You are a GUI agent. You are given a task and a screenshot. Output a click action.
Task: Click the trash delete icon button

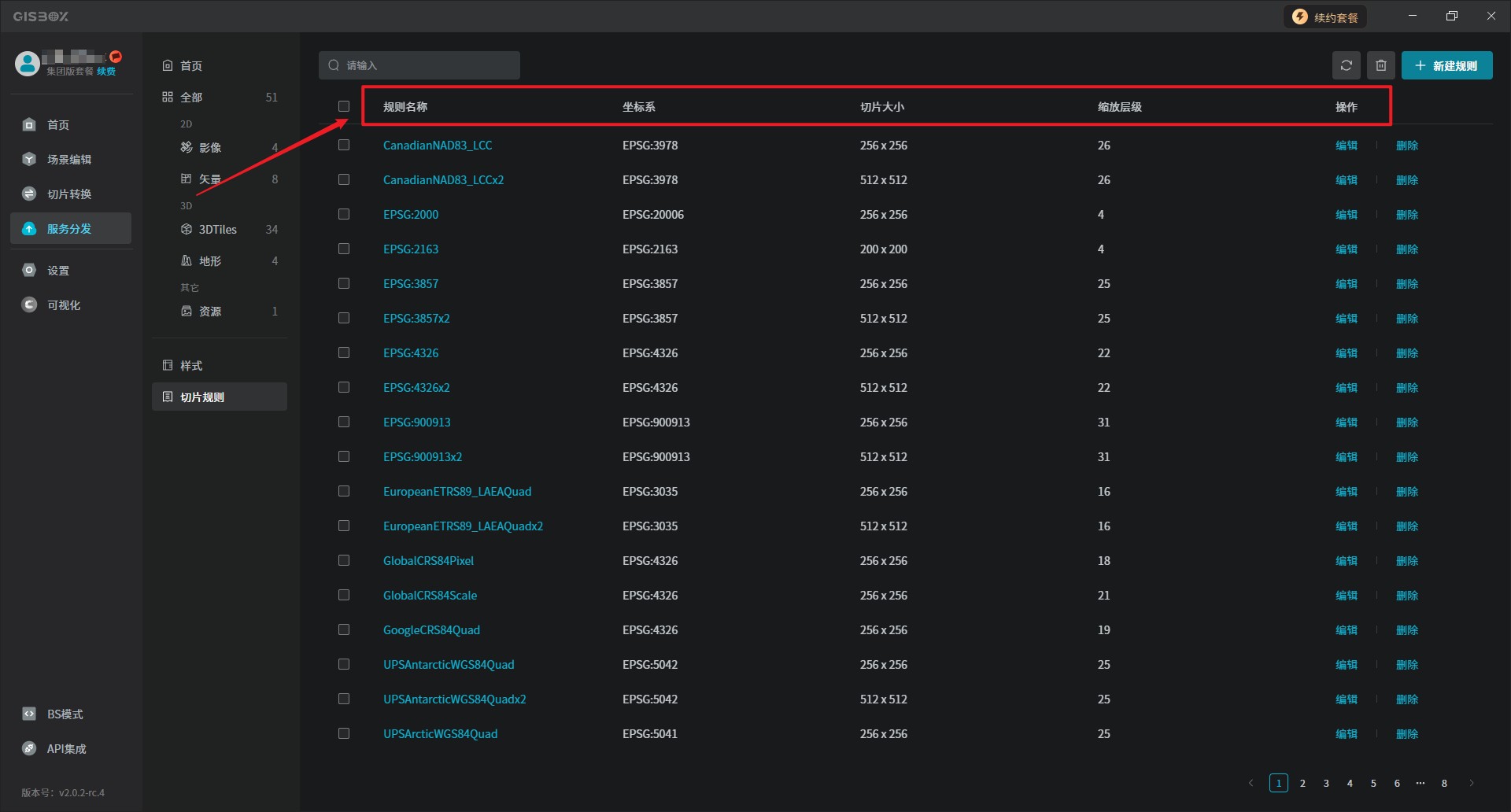pyautogui.click(x=1380, y=65)
